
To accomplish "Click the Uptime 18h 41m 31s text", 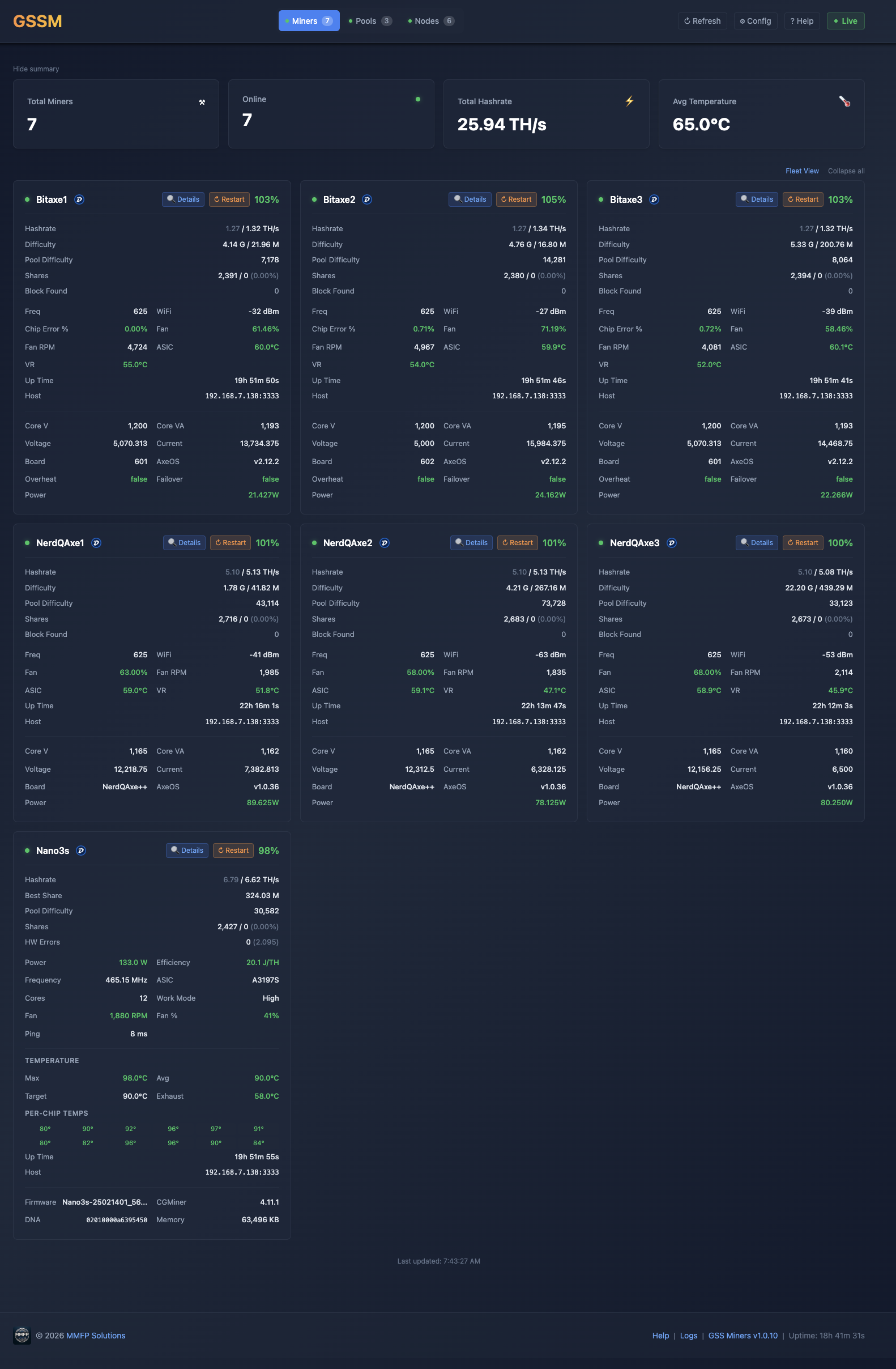I will click(826, 1336).
